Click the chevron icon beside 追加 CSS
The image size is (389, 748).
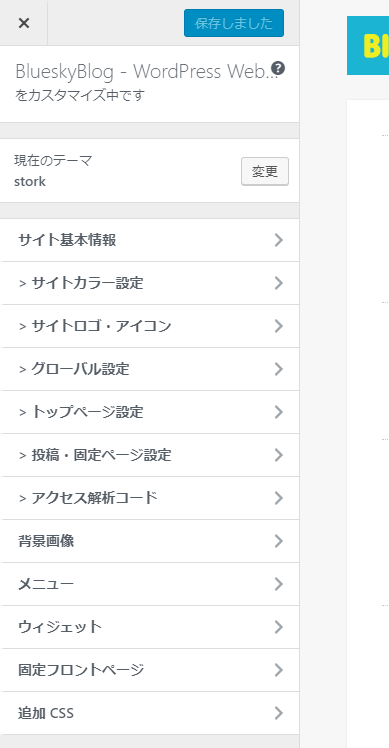[279, 713]
